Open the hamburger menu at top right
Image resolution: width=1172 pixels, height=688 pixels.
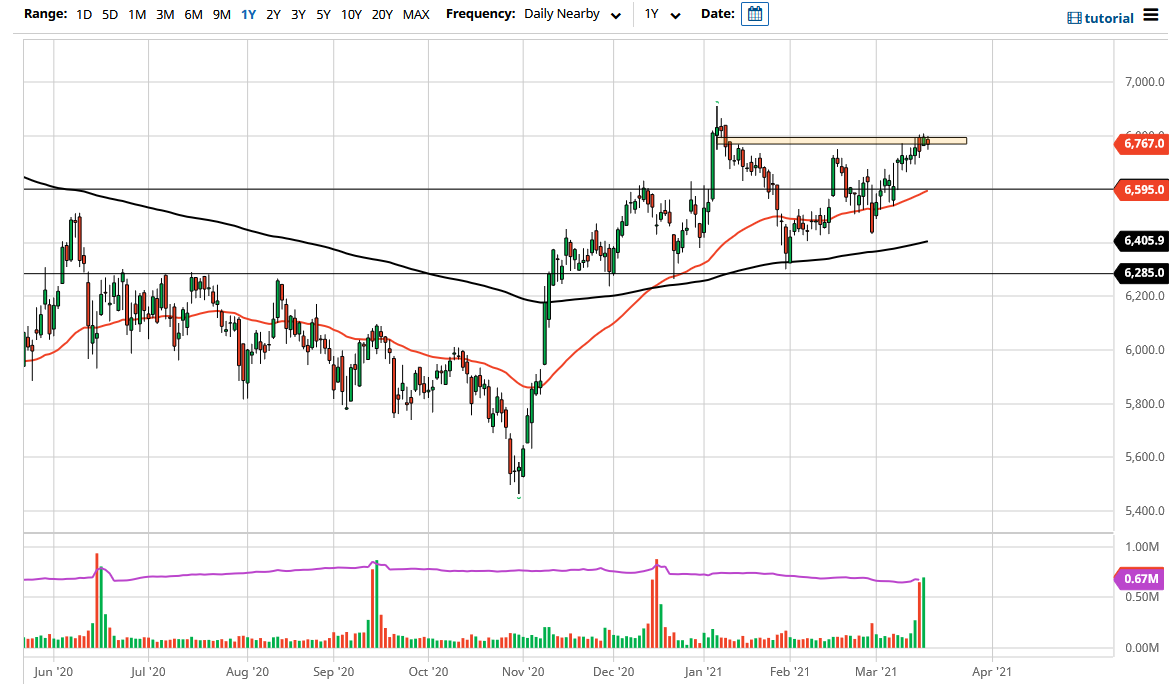(1151, 15)
